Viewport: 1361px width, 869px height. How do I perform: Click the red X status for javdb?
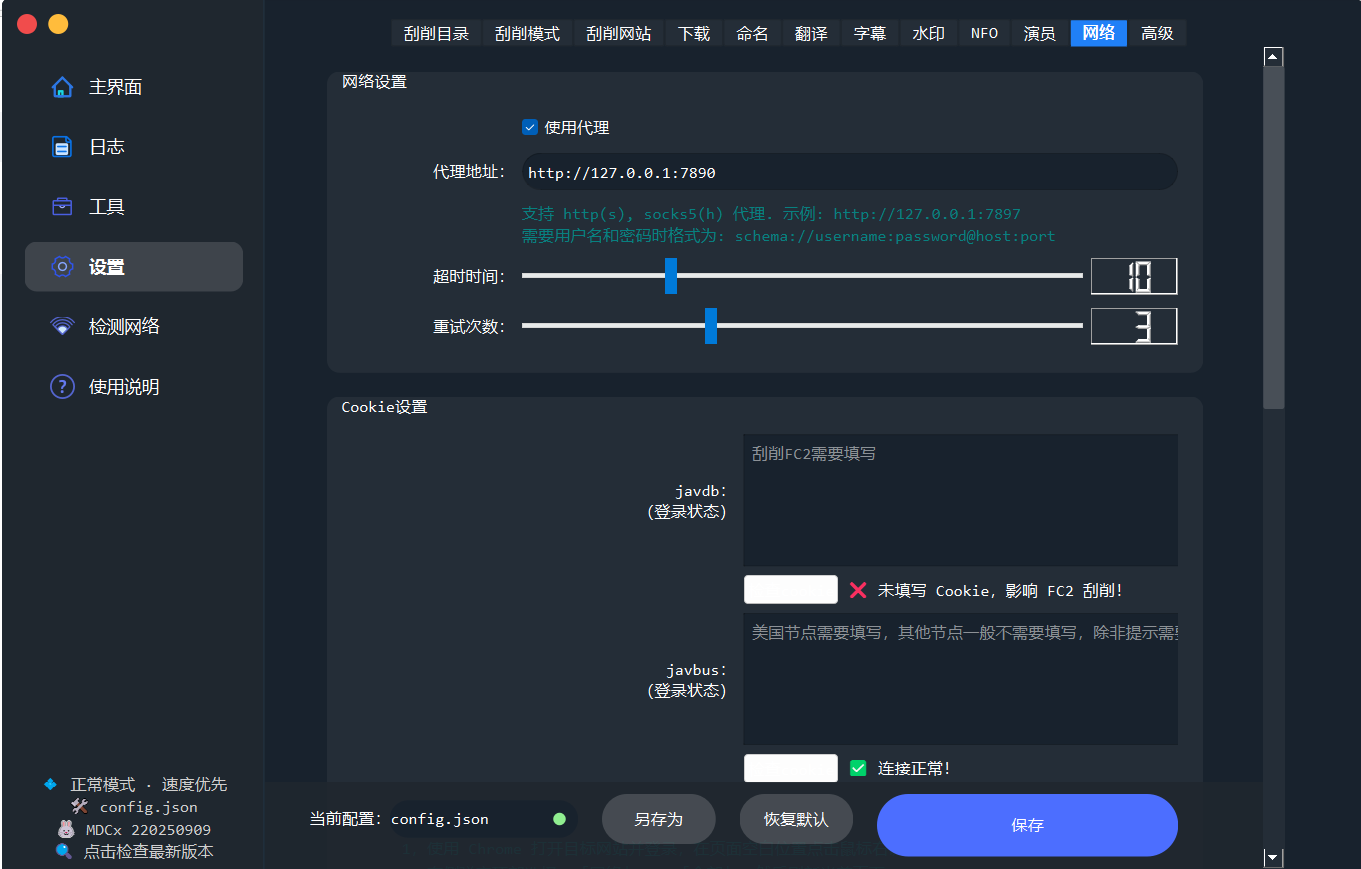[x=858, y=590]
